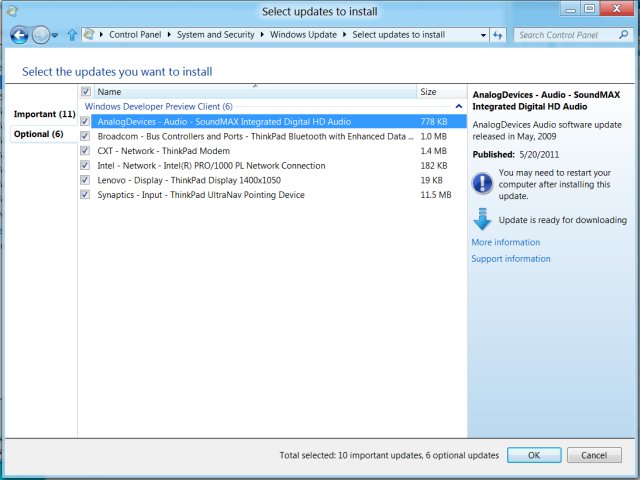
Task: Click the Control Panel icon in address bar
Action: (89, 35)
